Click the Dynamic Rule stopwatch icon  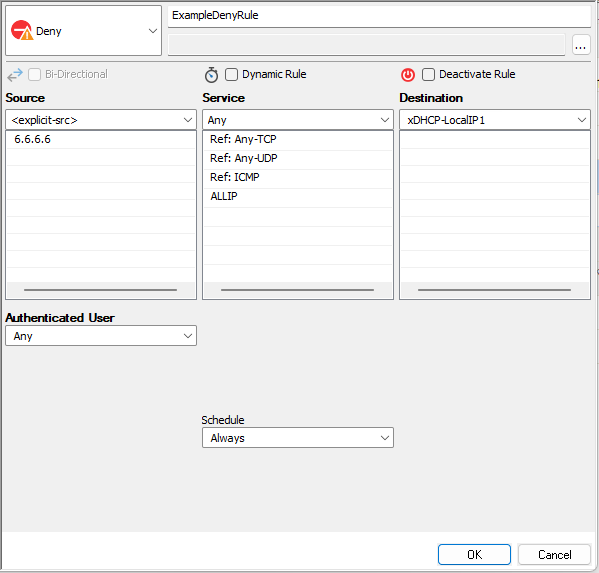pos(211,75)
